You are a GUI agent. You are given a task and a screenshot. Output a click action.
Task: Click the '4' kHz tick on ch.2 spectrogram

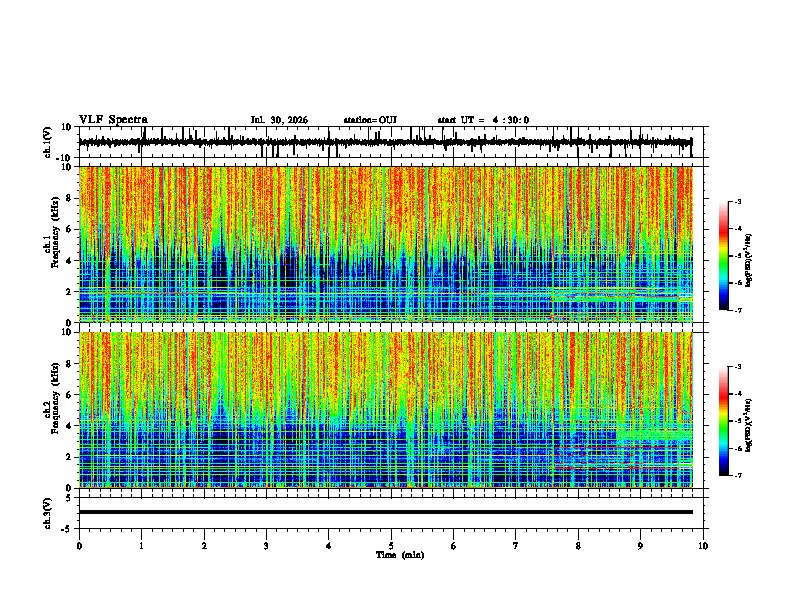pos(69,426)
